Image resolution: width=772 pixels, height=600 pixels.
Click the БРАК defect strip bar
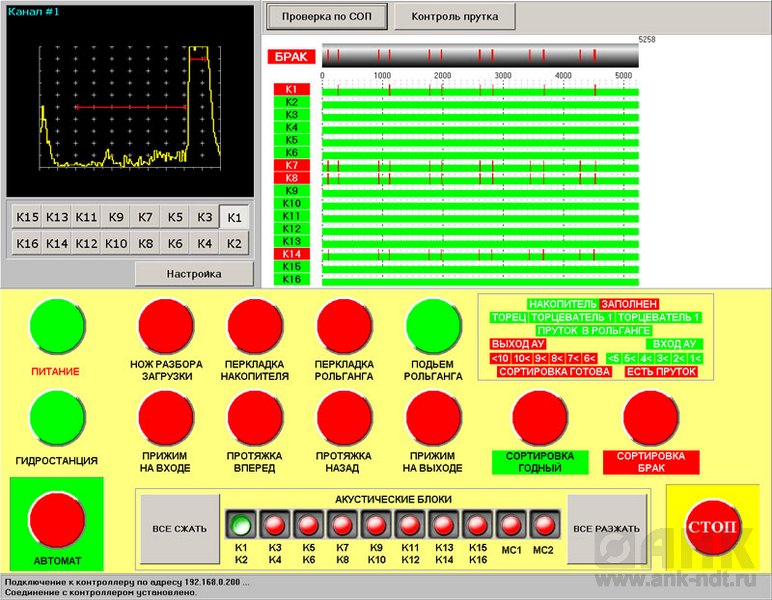pos(480,56)
